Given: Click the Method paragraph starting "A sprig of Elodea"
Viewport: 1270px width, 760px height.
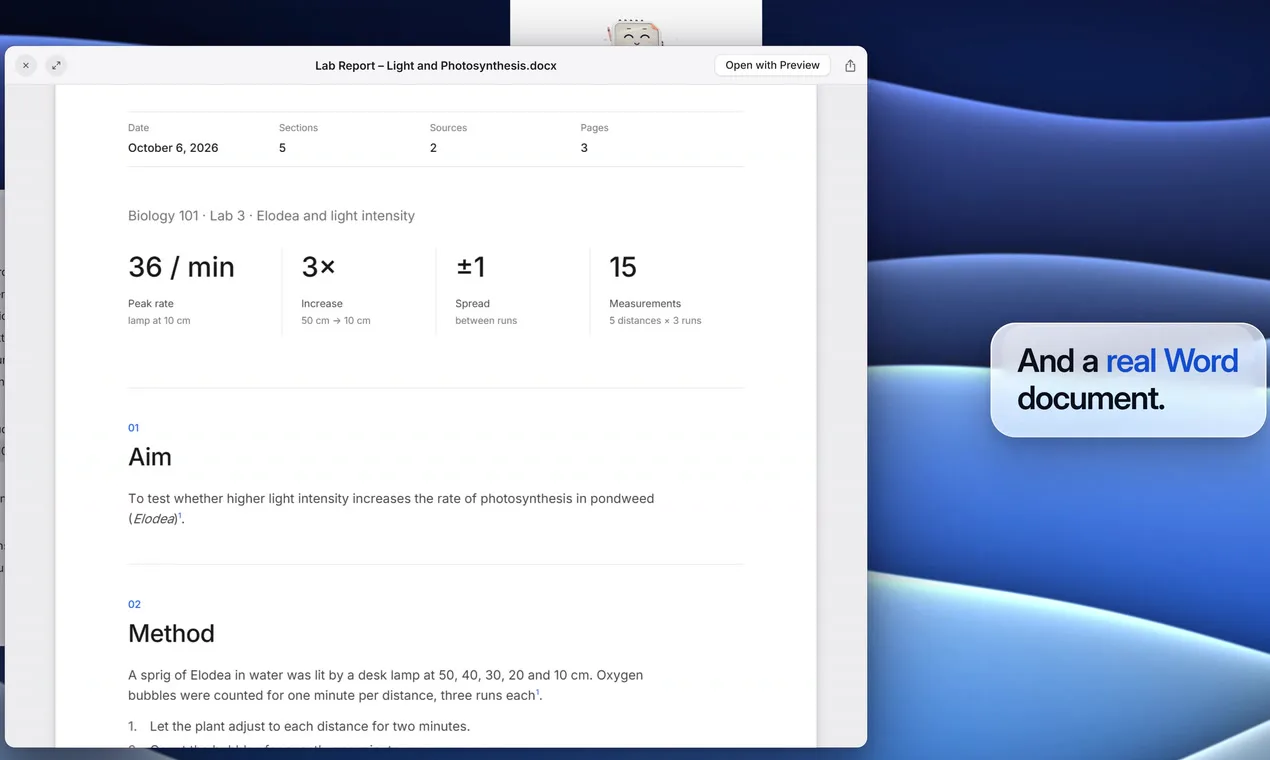Looking at the screenshot, I should click(x=385, y=685).
